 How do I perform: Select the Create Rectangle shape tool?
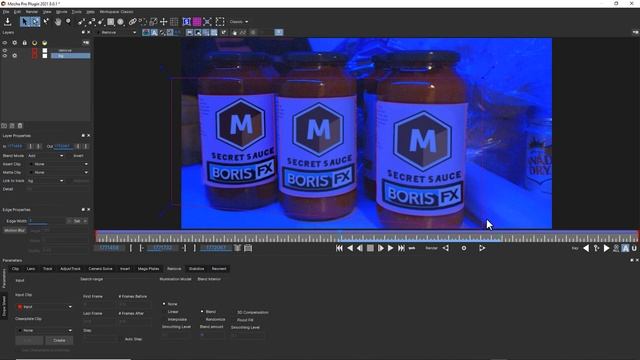[x=111, y=22]
